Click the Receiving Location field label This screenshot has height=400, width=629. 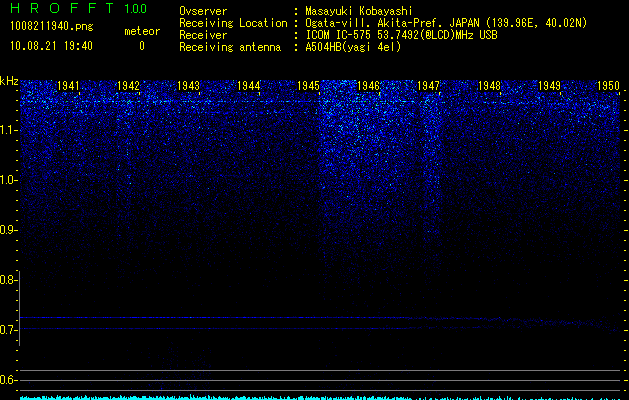pos(233,23)
